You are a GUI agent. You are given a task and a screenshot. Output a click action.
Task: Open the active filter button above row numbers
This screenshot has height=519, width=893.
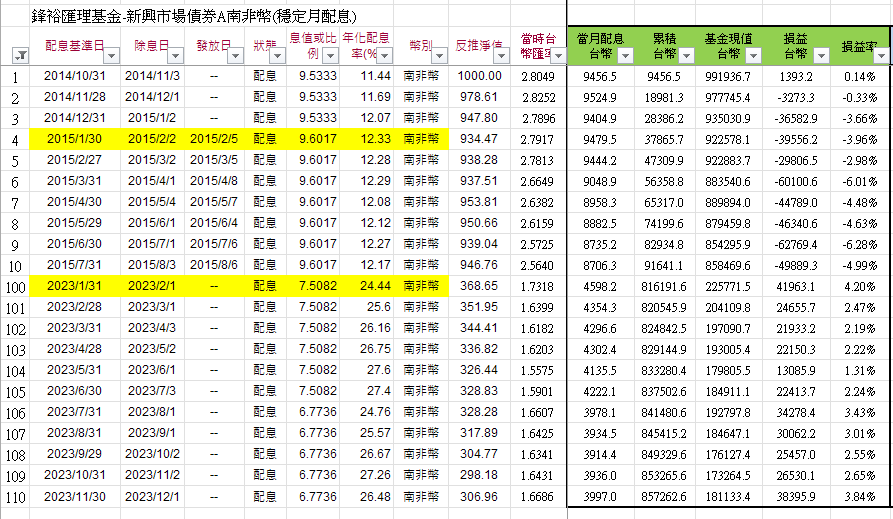click(21, 55)
